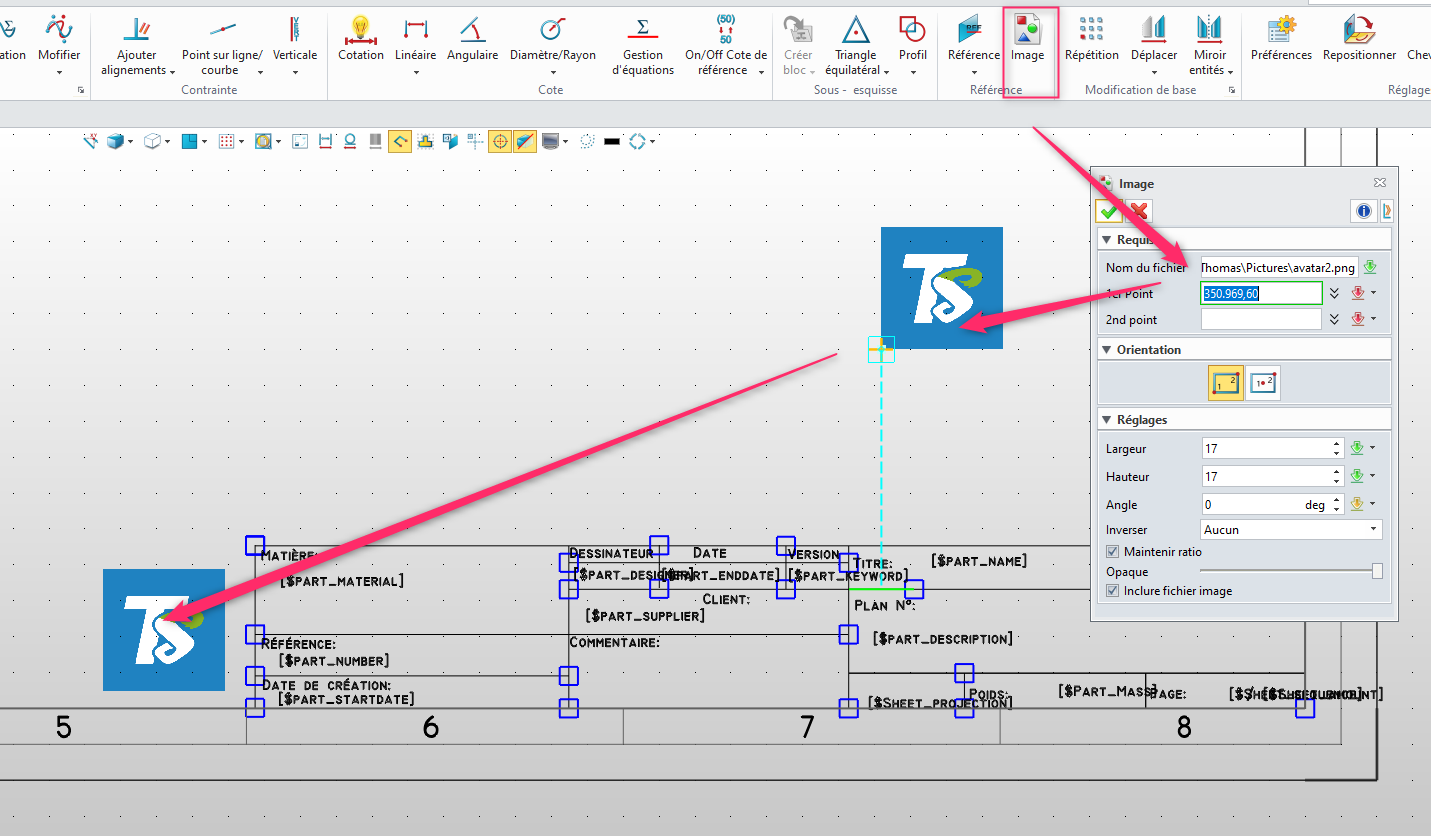
Task: Click the Diamètre/Rayon dimension icon
Action: (x=552, y=28)
